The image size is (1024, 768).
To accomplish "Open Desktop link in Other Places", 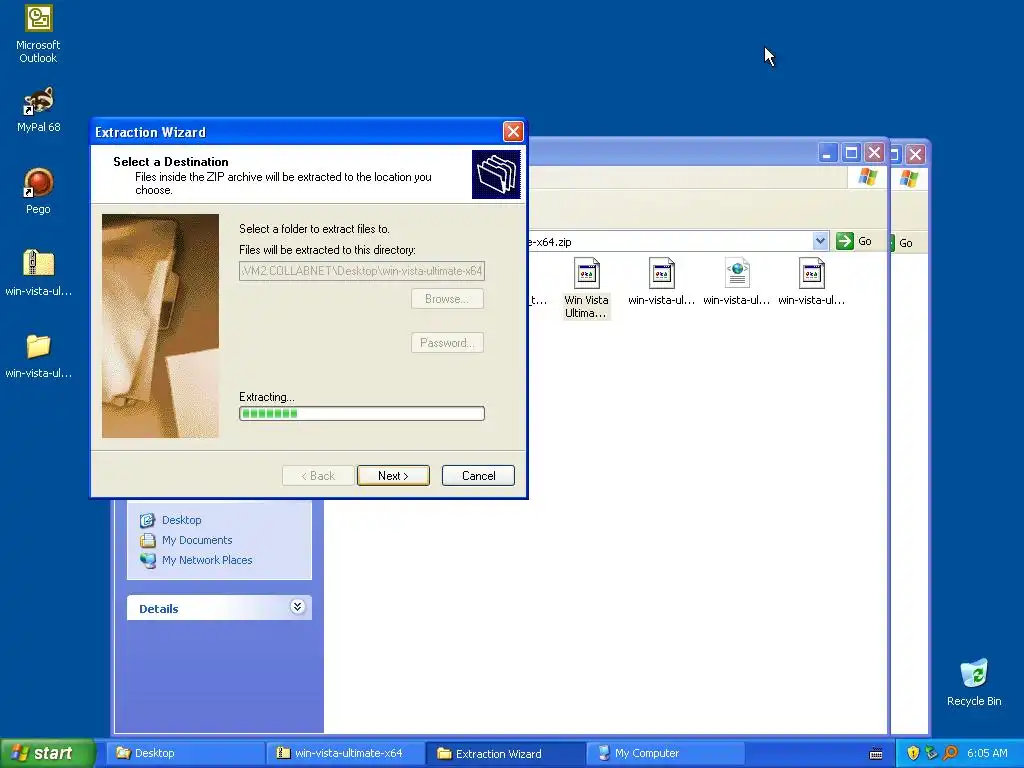I will click(182, 520).
